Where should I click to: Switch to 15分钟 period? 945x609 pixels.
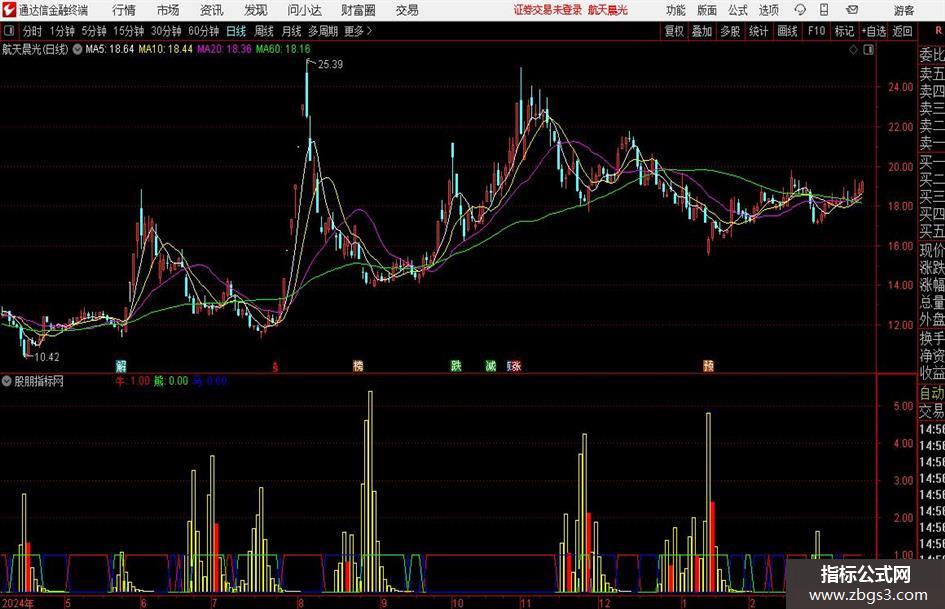129,31
